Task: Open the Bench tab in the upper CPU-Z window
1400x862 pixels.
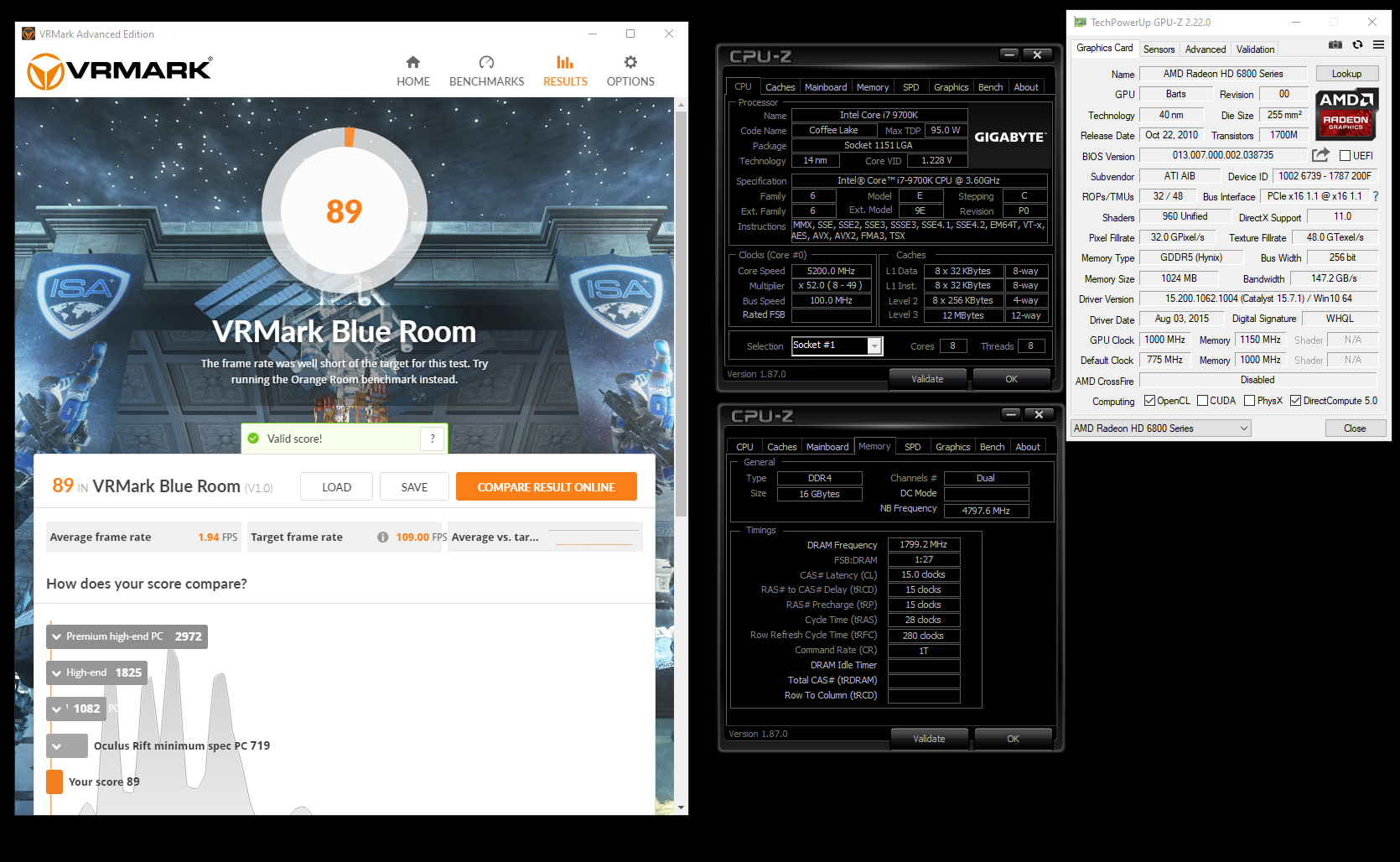Action: 990,87
